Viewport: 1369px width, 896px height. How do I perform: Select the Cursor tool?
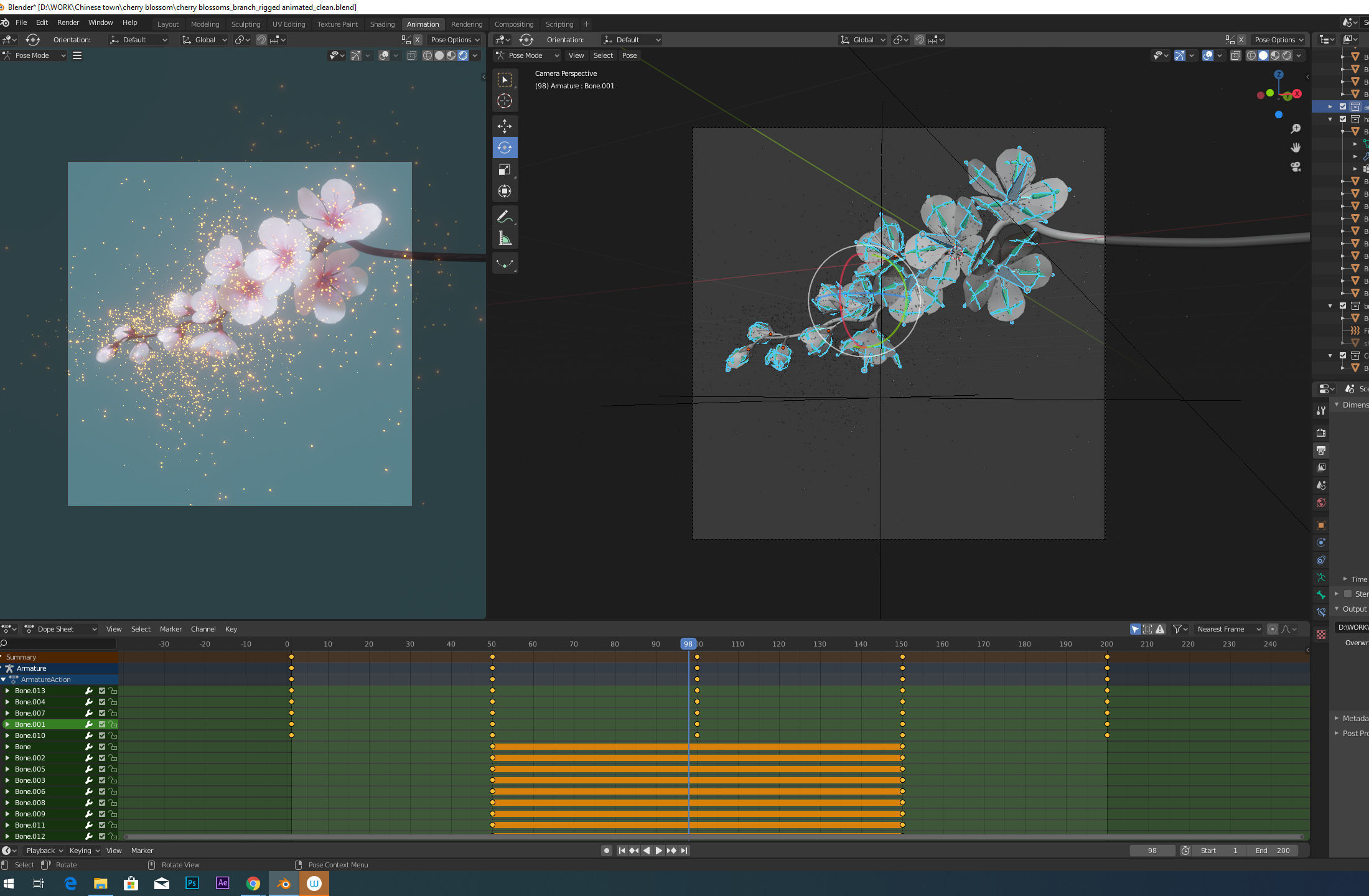point(505,101)
